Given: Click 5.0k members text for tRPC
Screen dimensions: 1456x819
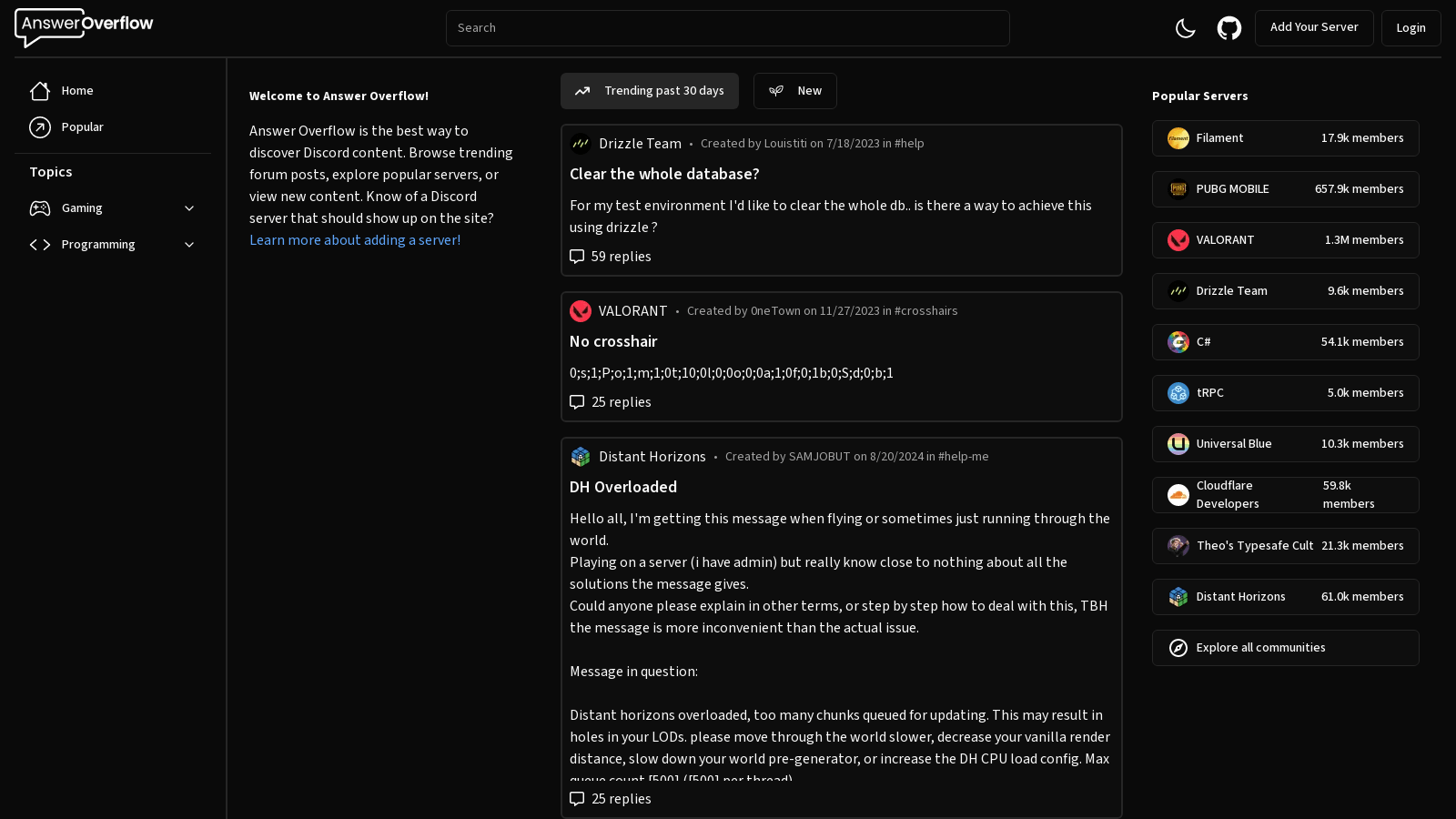Looking at the screenshot, I should pos(1365,393).
